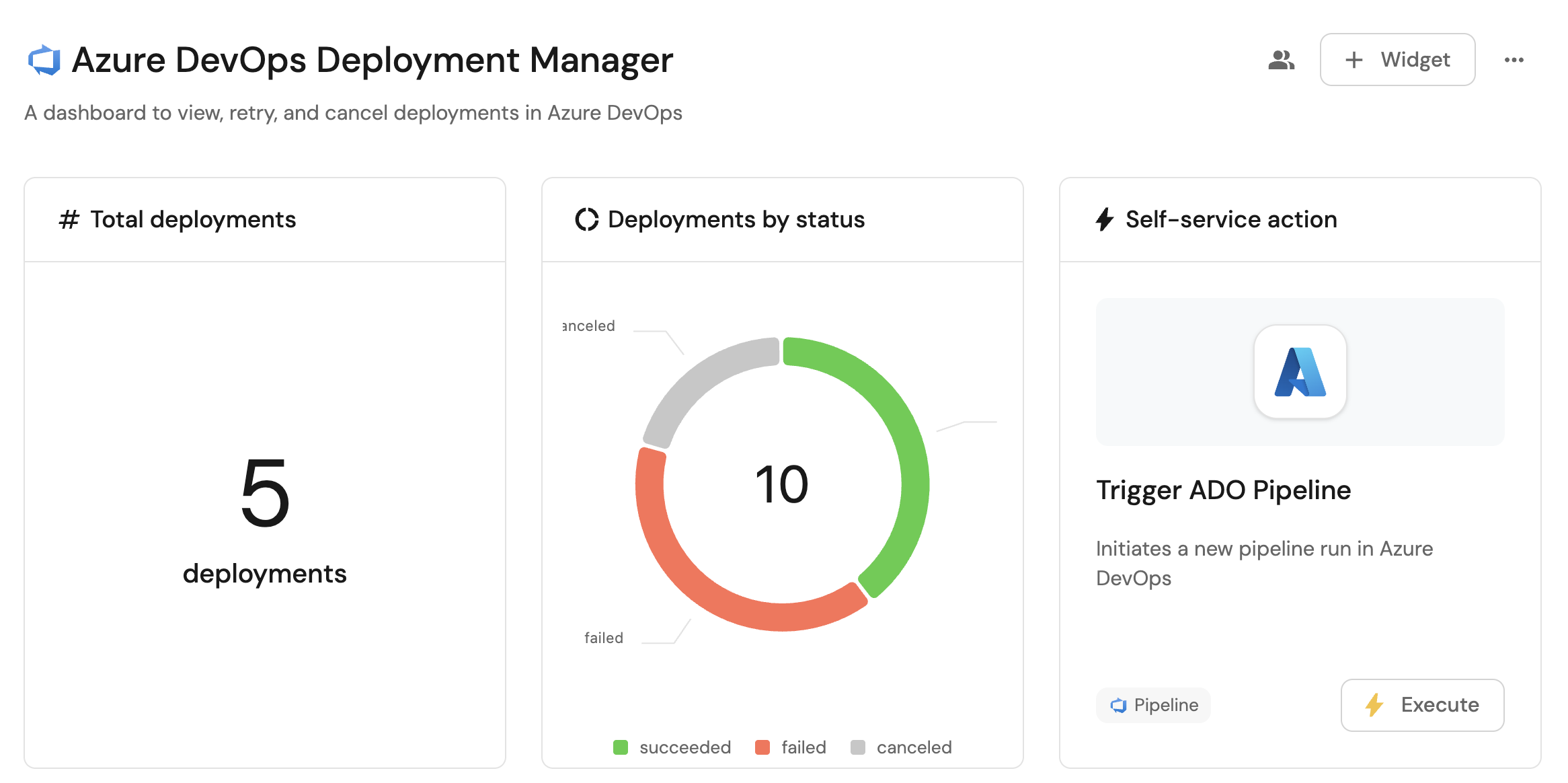Click the Trigger ADO Pipeline title
Viewport: 1568px width, 783px height.
(x=1223, y=490)
